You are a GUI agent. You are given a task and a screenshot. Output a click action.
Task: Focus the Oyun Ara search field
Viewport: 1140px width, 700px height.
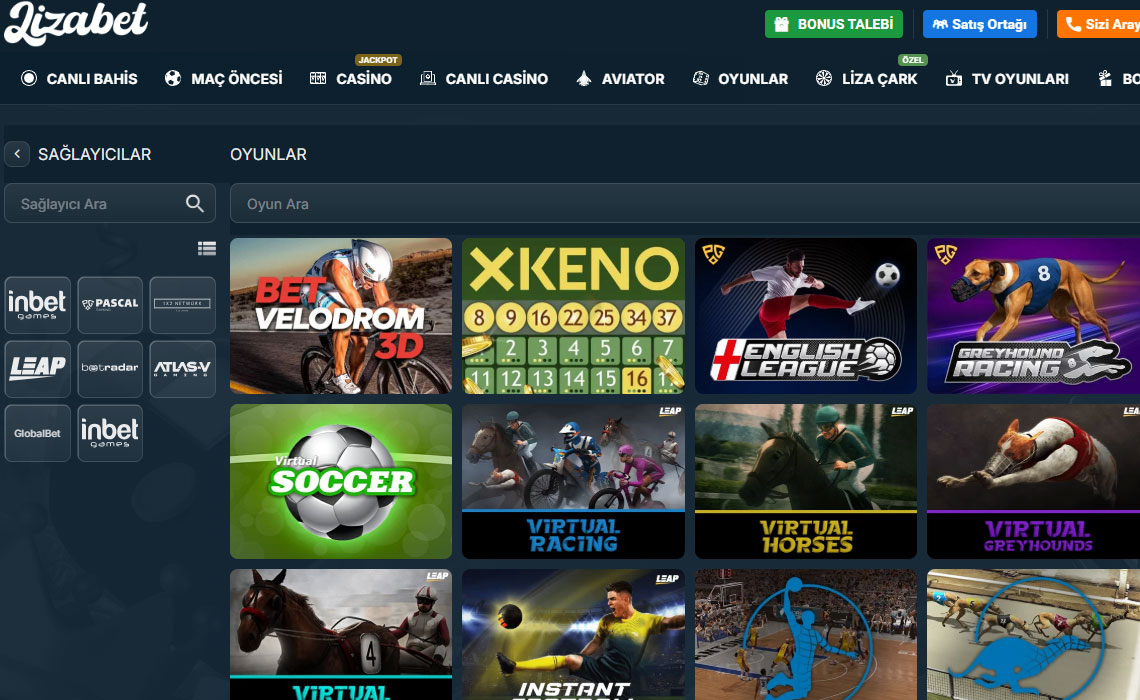pyautogui.click(x=685, y=204)
